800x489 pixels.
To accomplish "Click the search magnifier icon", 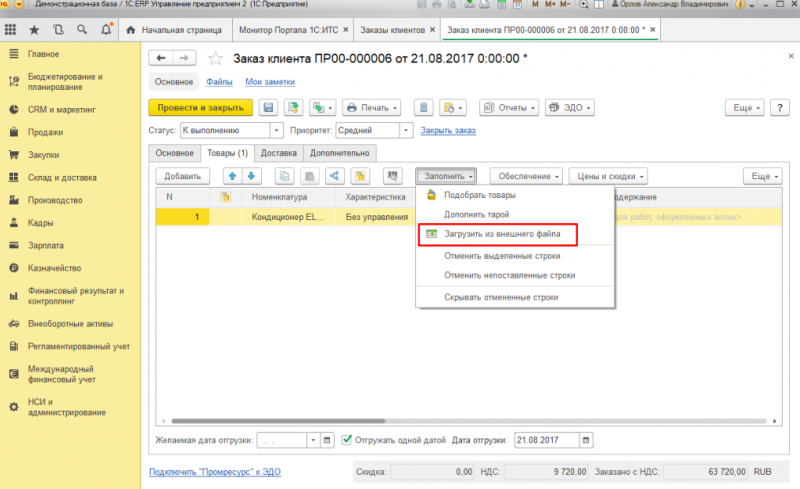I will pos(82,30).
